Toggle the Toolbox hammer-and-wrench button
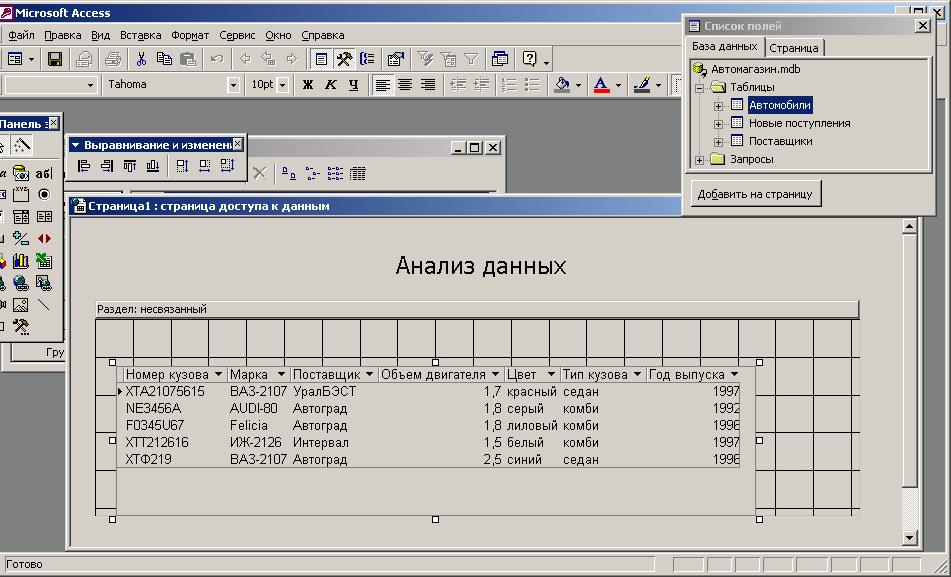 pyautogui.click(x=344, y=59)
